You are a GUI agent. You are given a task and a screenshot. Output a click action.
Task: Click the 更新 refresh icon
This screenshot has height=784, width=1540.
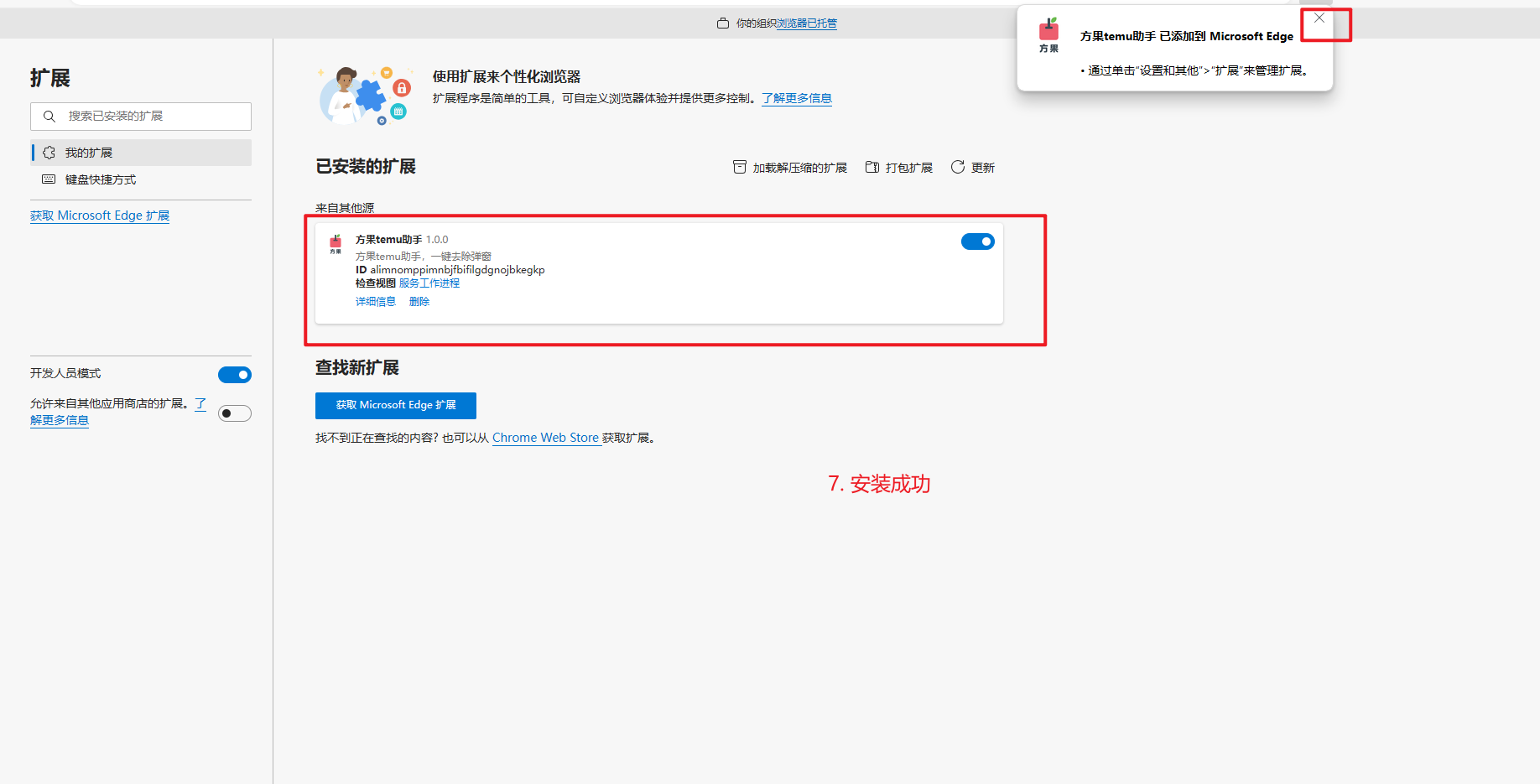tap(958, 168)
